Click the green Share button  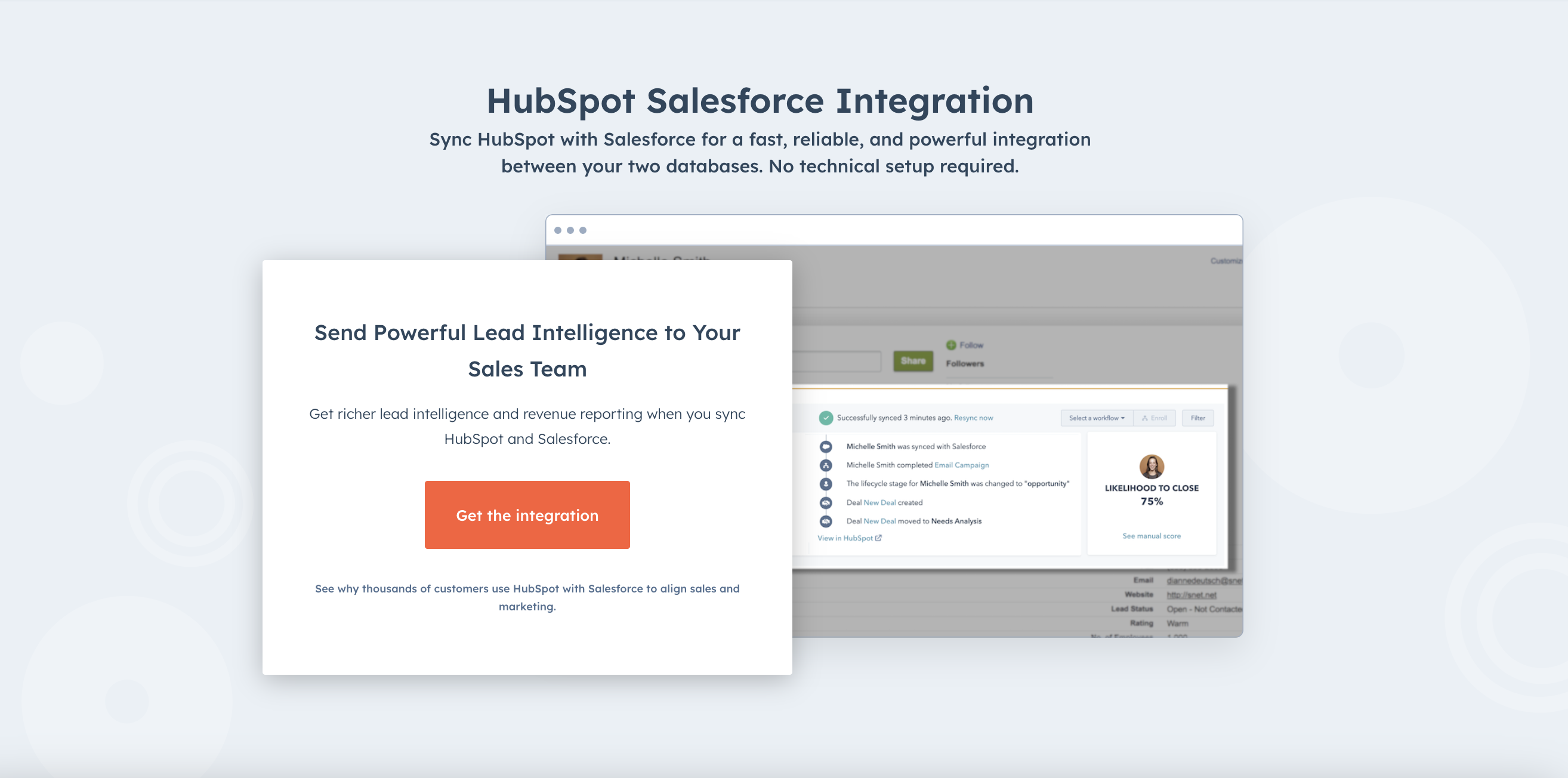[912, 361]
